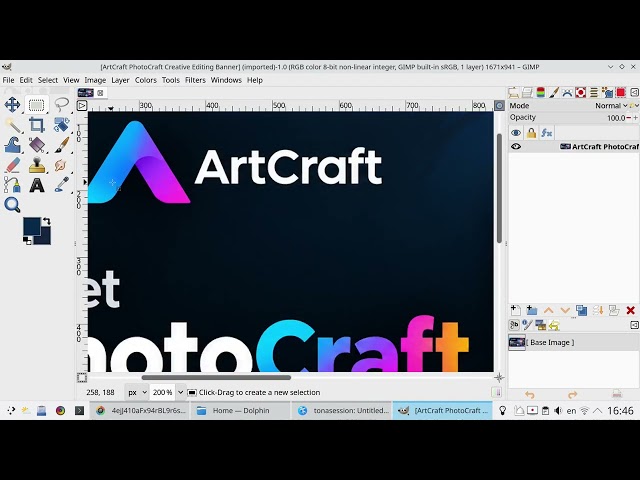The width and height of the screenshot is (640, 480).
Task: Open the Brushes tab with paintbrush icon
Action: tap(553, 93)
